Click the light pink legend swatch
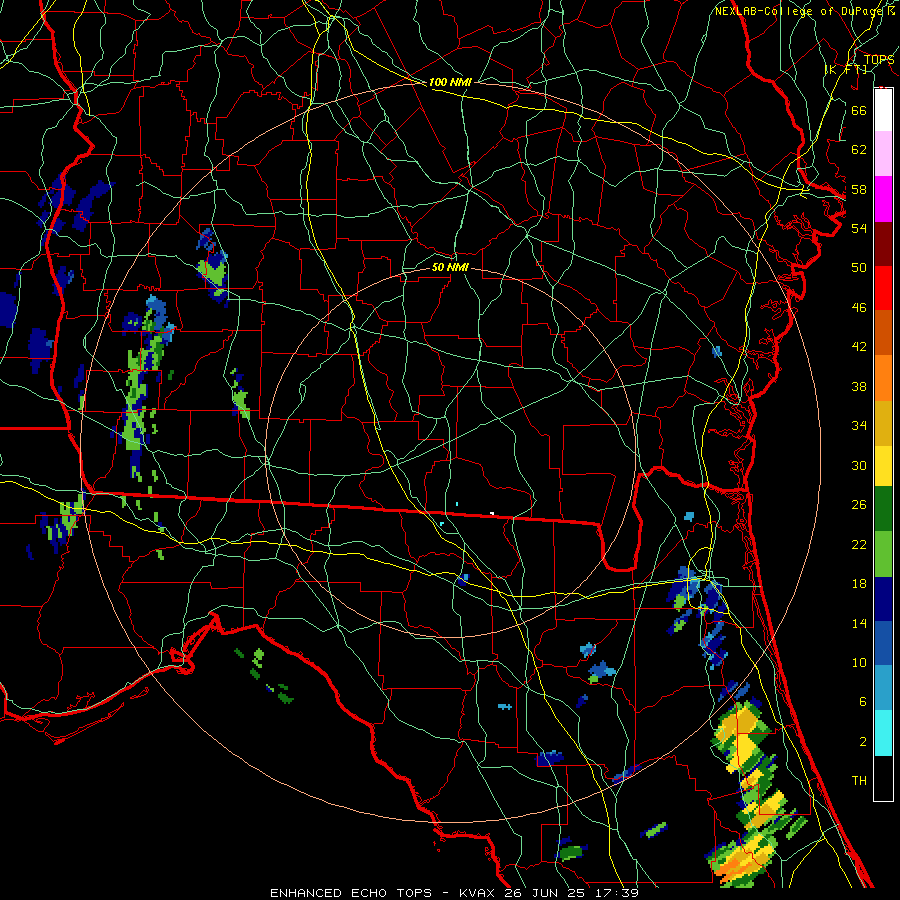 click(x=883, y=153)
